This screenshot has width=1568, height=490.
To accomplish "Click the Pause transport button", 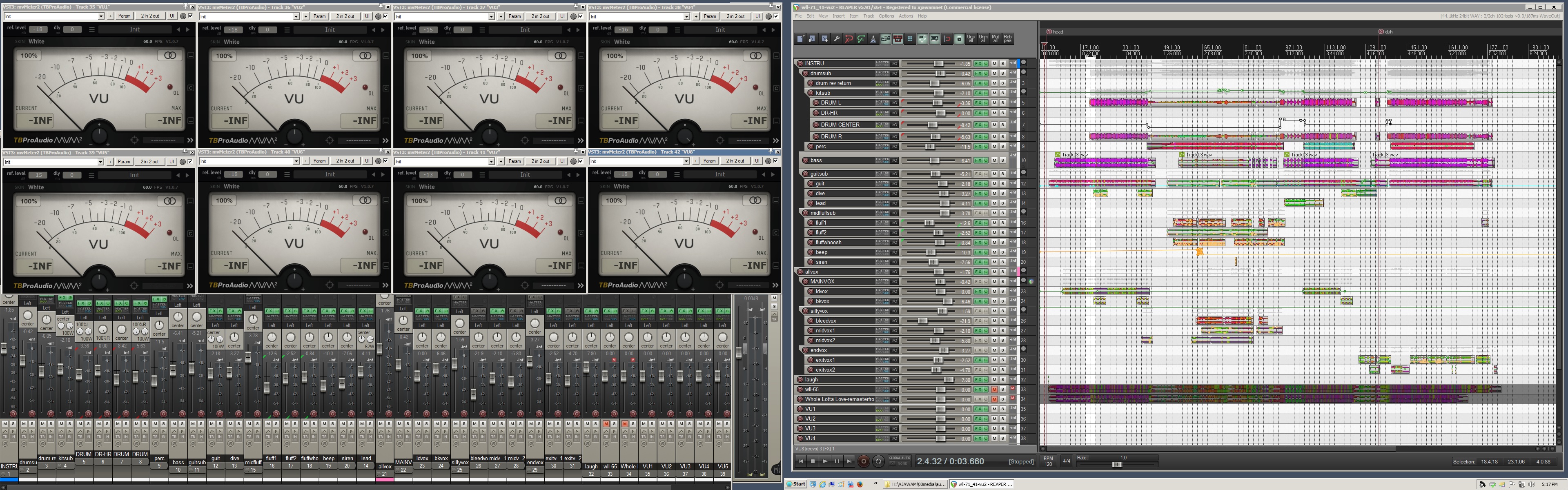I will click(837, 461).
